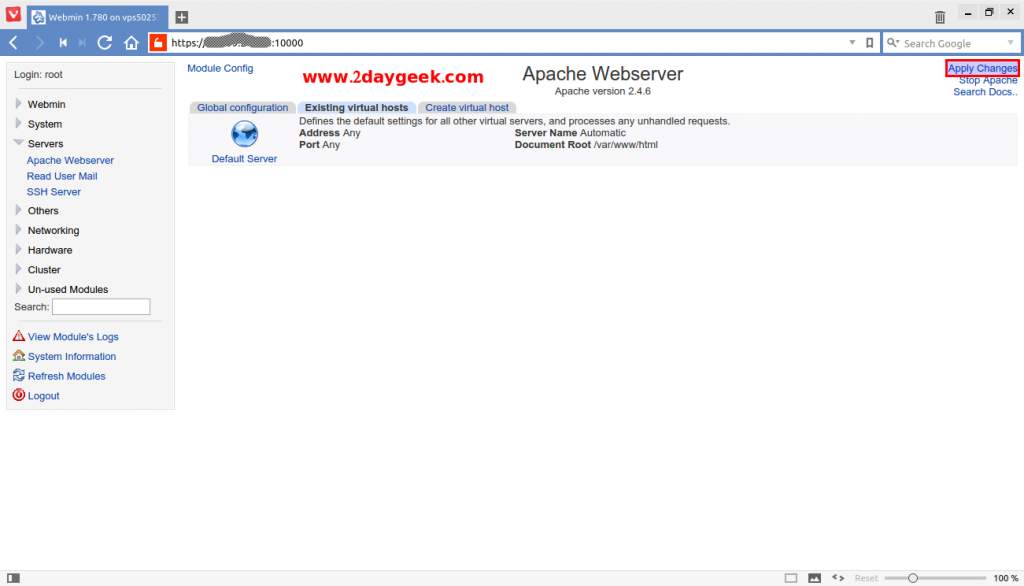Click the System Information house icon
The width and height of the screenshot is (1024, 586).
(x=18, y=355)
